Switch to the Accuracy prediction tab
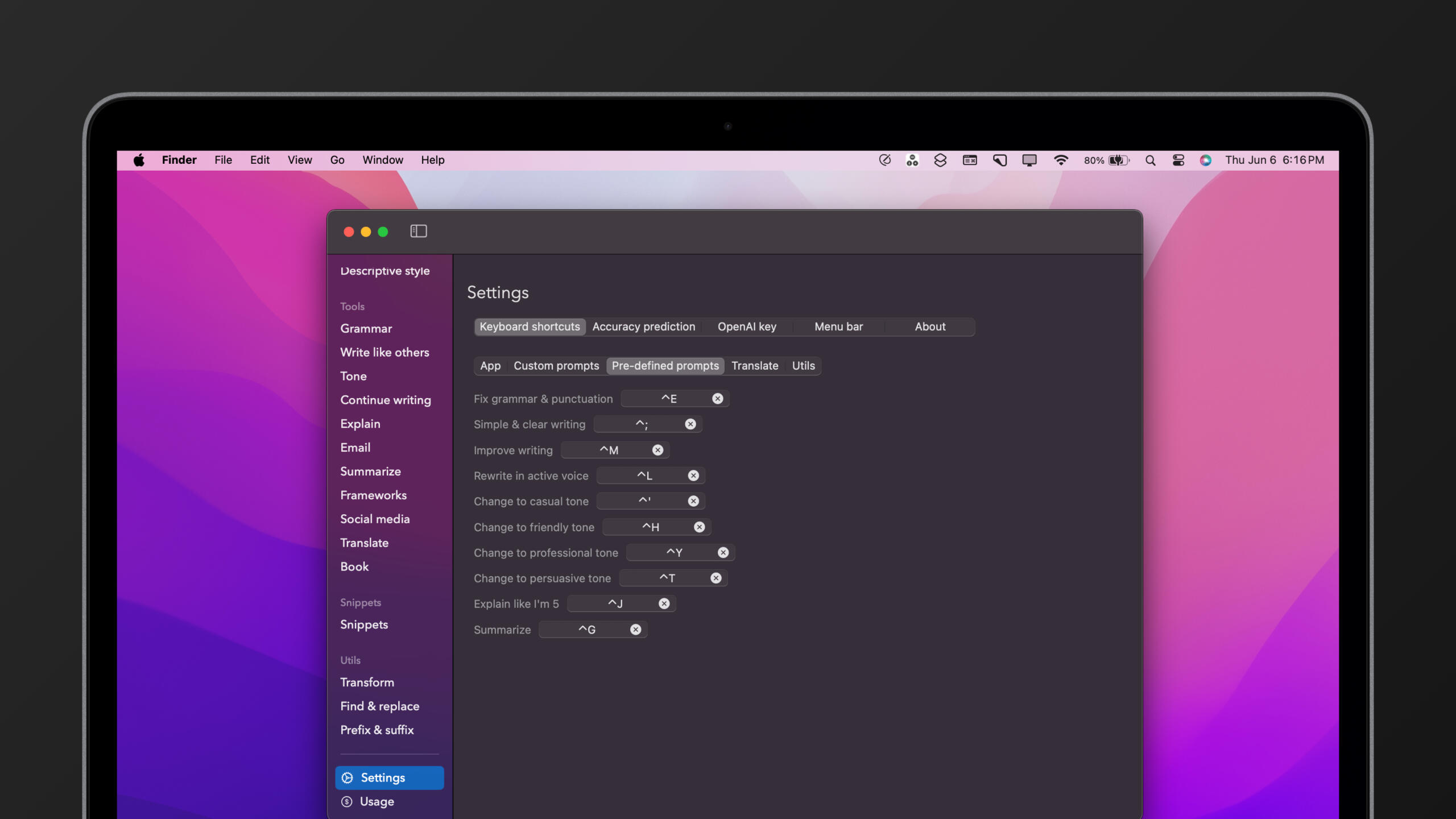The image size is (1456, 819). pos(643,326)
